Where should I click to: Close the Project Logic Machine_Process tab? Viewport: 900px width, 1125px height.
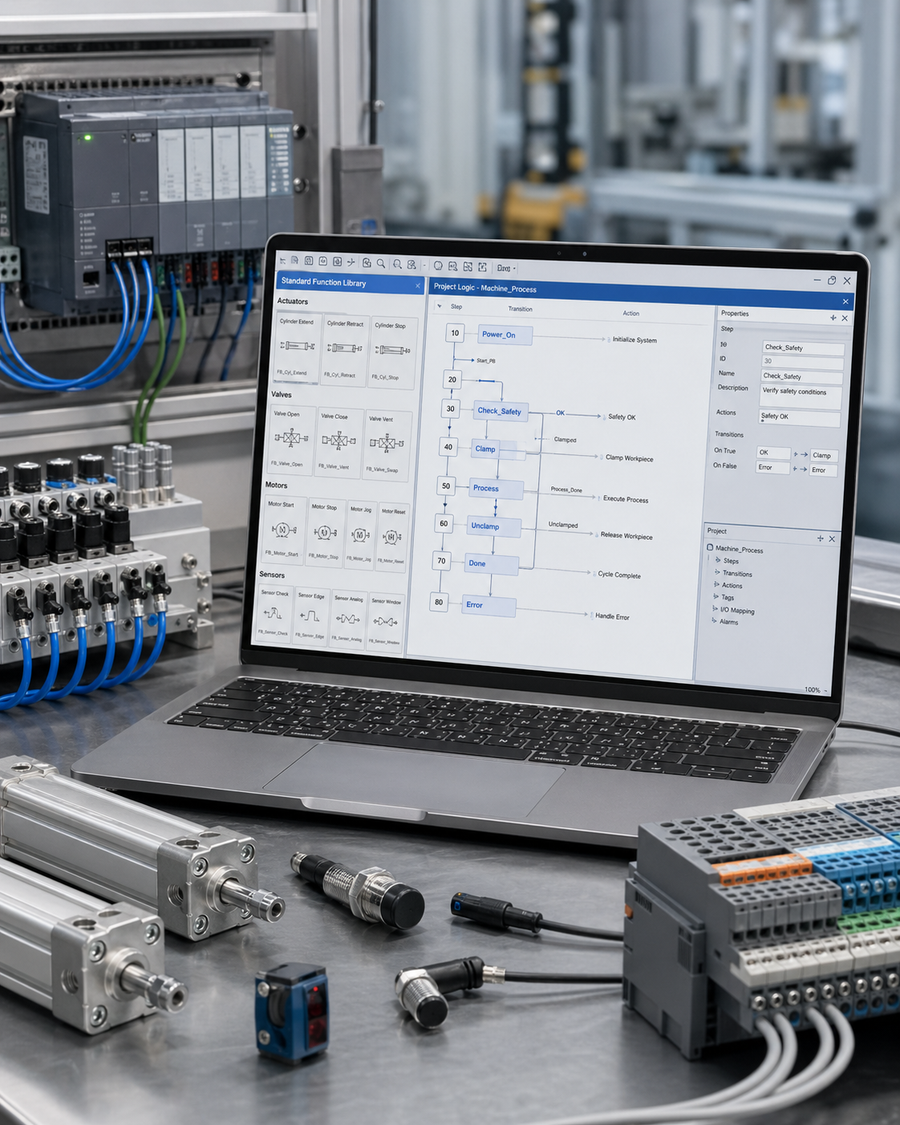click(845, 301)
